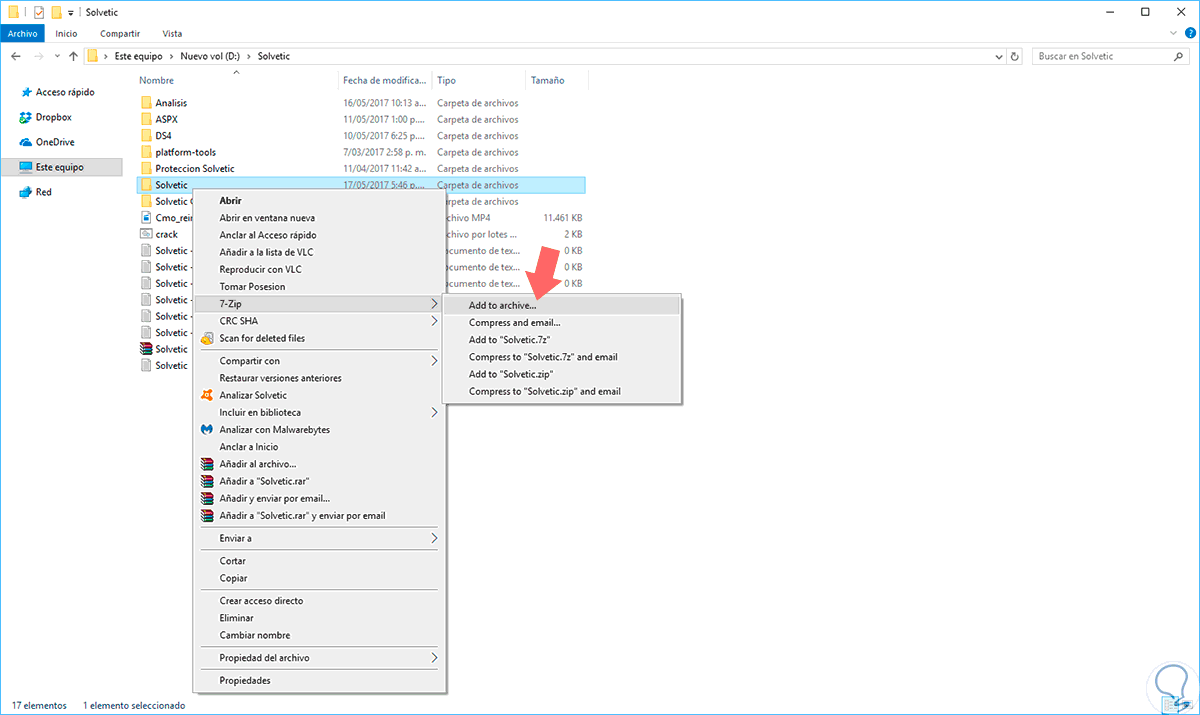Click the Avast icon beside Analizar Solvetic

click(x=206, y=395)
